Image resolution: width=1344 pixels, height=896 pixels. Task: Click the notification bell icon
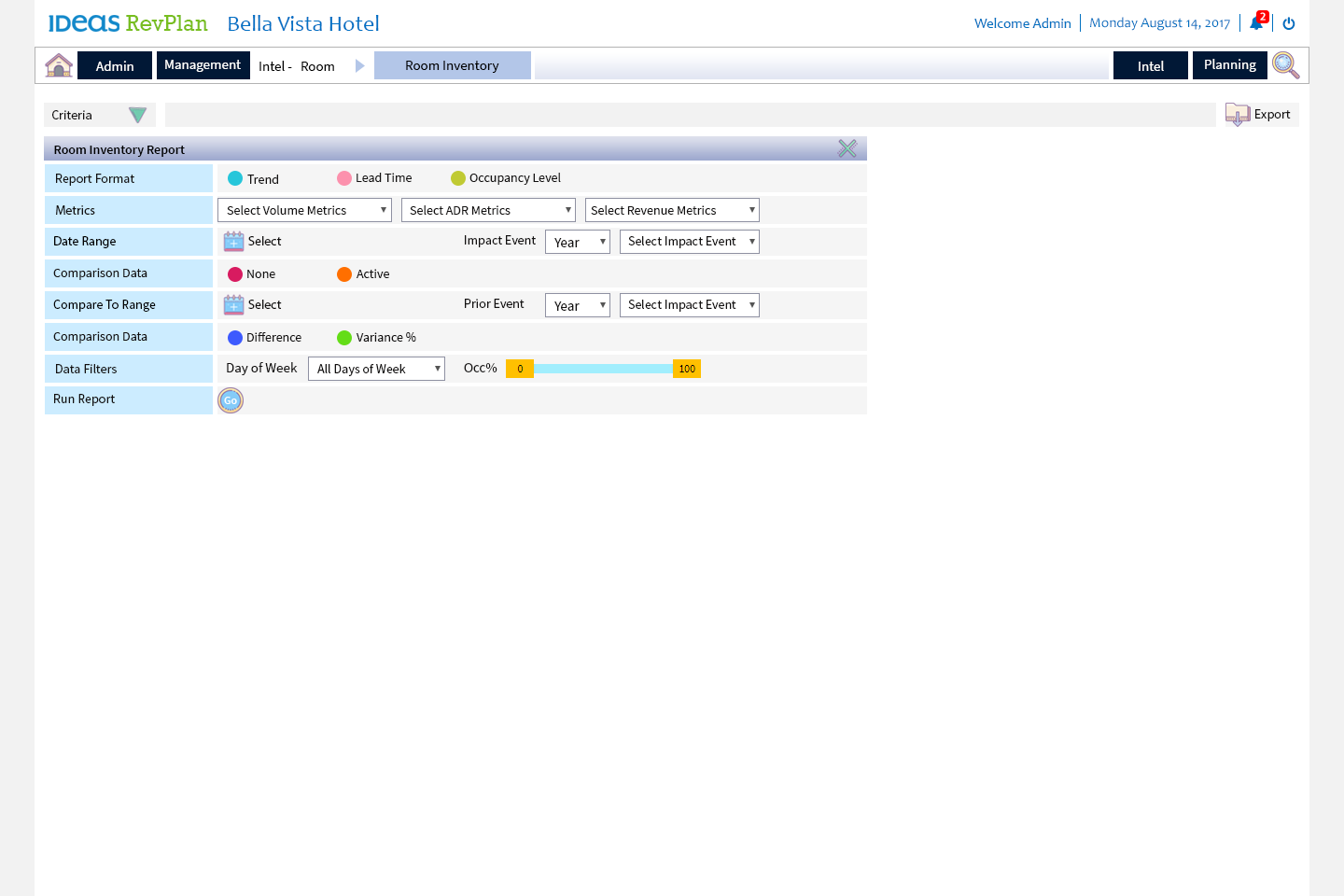point(1256,23)
